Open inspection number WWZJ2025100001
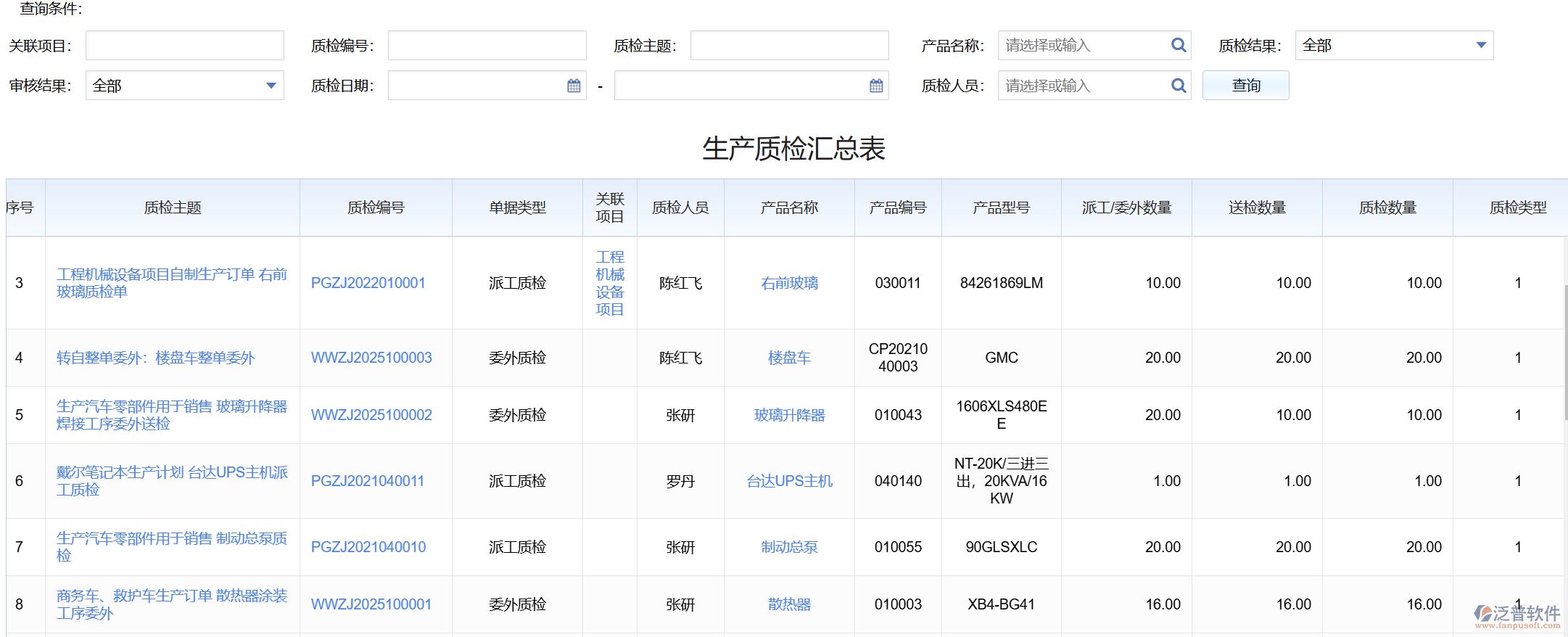 (x=371, y=604)
